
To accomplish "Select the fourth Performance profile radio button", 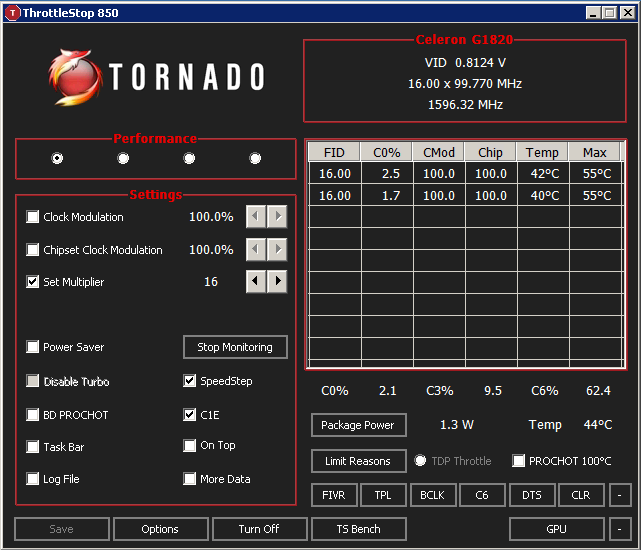I will coord(255,158).
